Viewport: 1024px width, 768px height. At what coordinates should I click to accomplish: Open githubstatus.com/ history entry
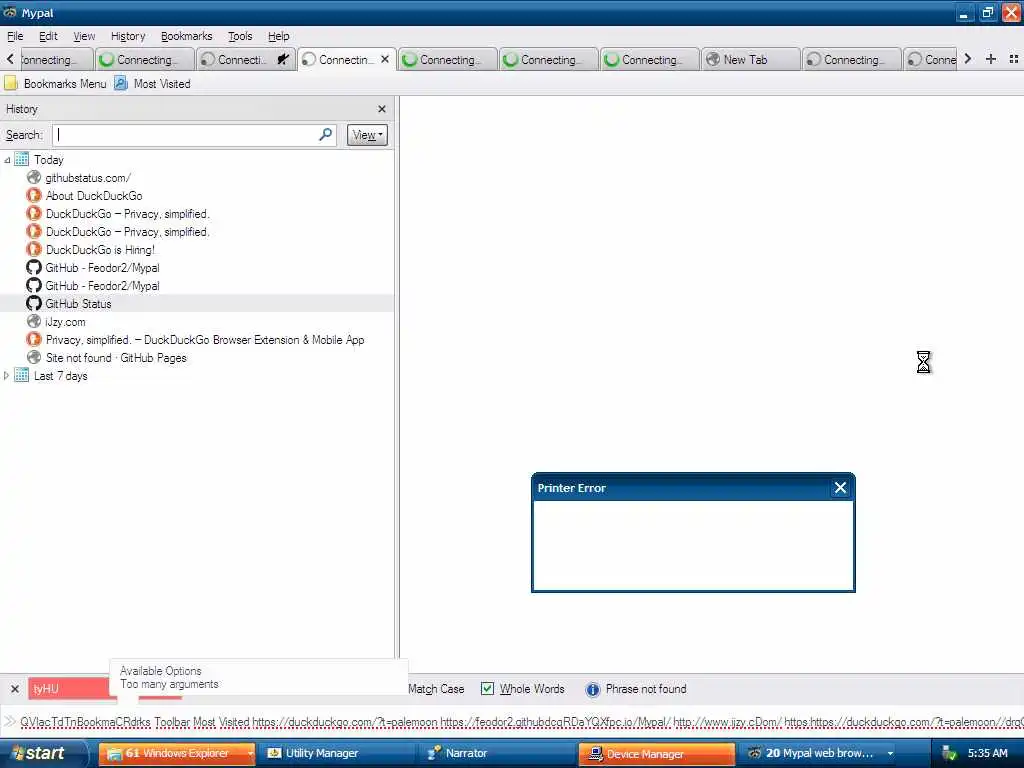[x=88, y=178]
